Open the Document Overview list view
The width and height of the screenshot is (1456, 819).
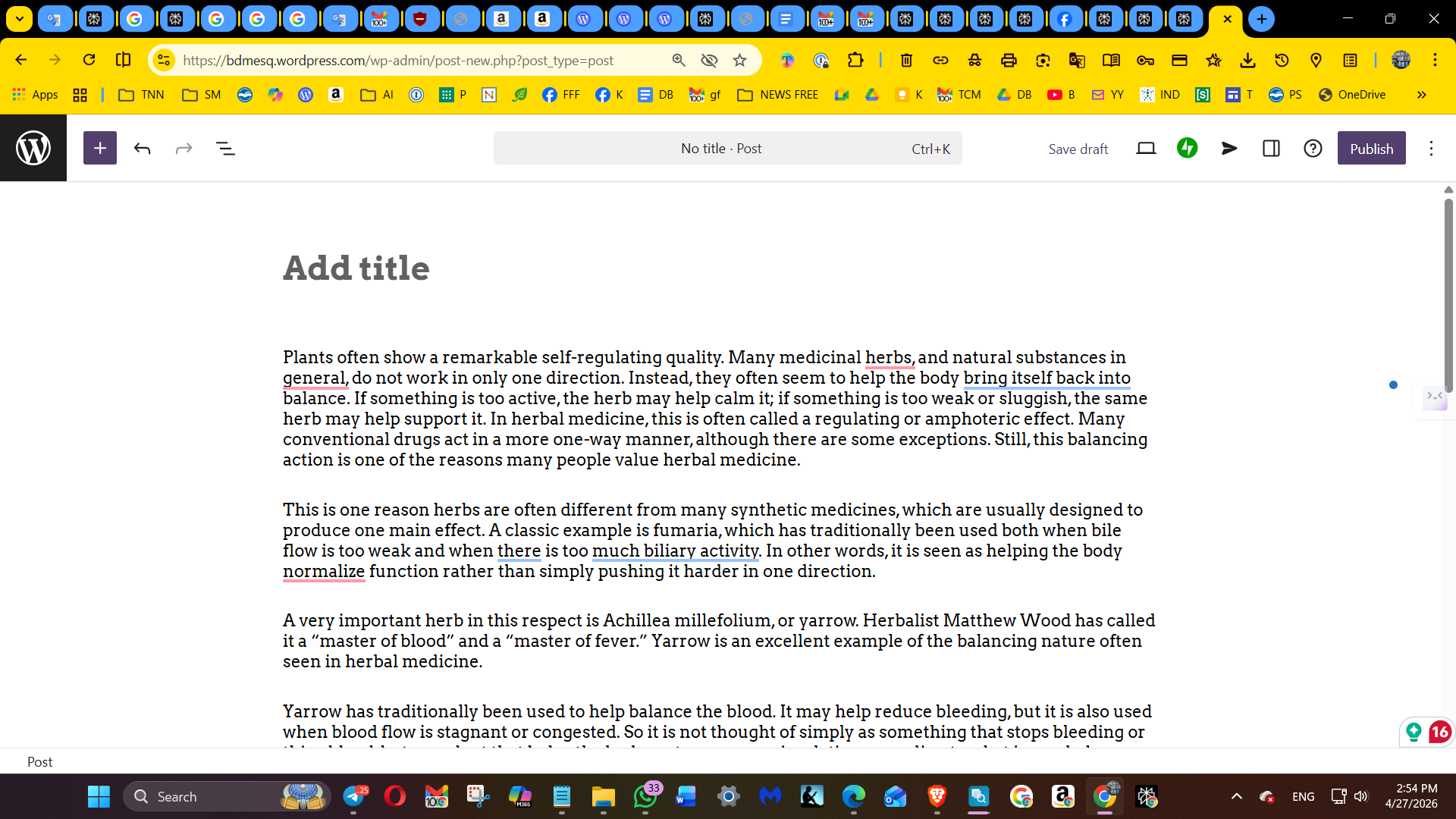[225, 149]
